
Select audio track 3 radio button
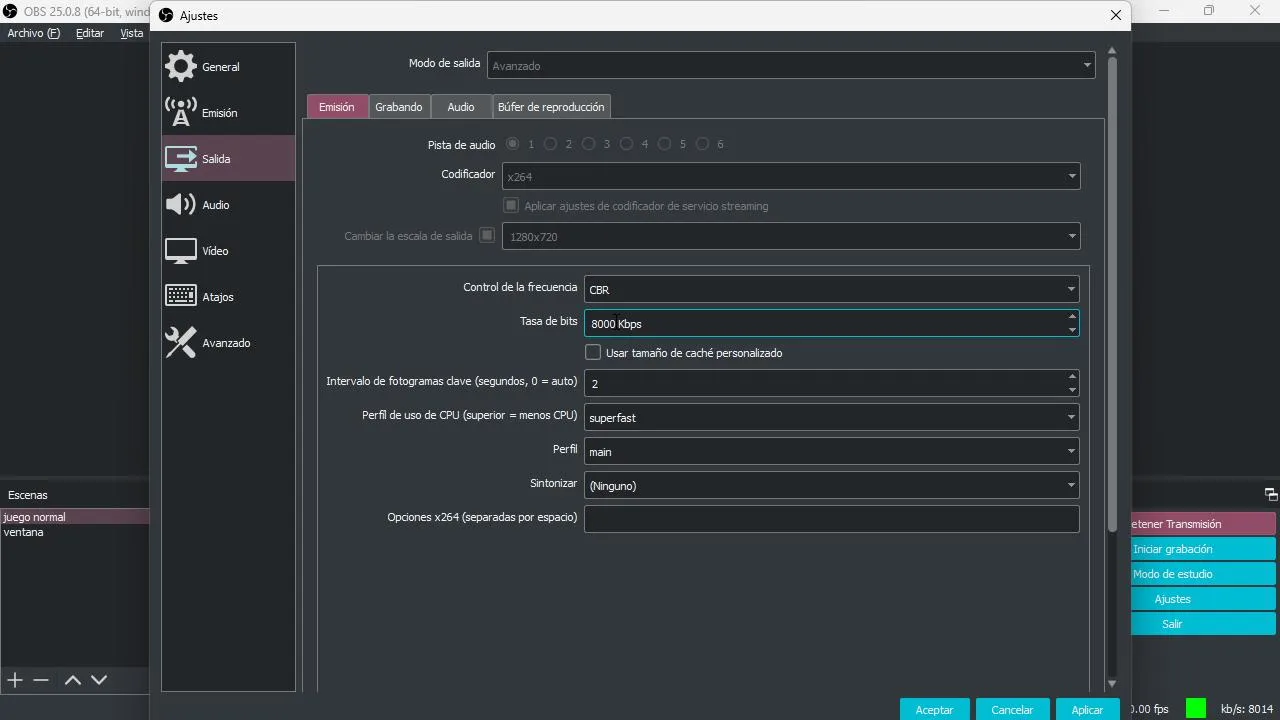[x=589, y=144]
